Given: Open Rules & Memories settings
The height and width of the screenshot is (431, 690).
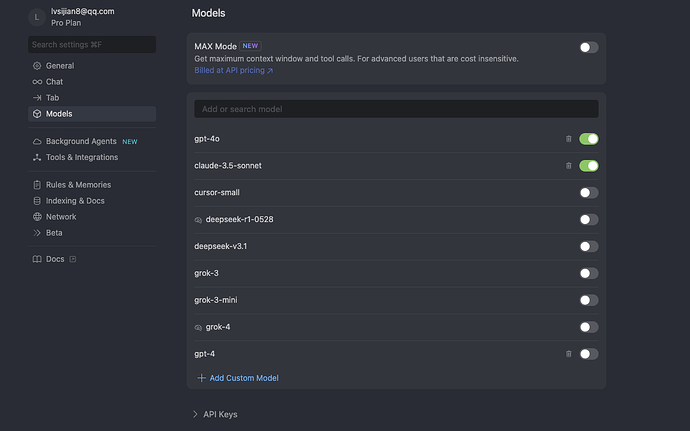Looking at the screenshot, I should pos(92,185).
